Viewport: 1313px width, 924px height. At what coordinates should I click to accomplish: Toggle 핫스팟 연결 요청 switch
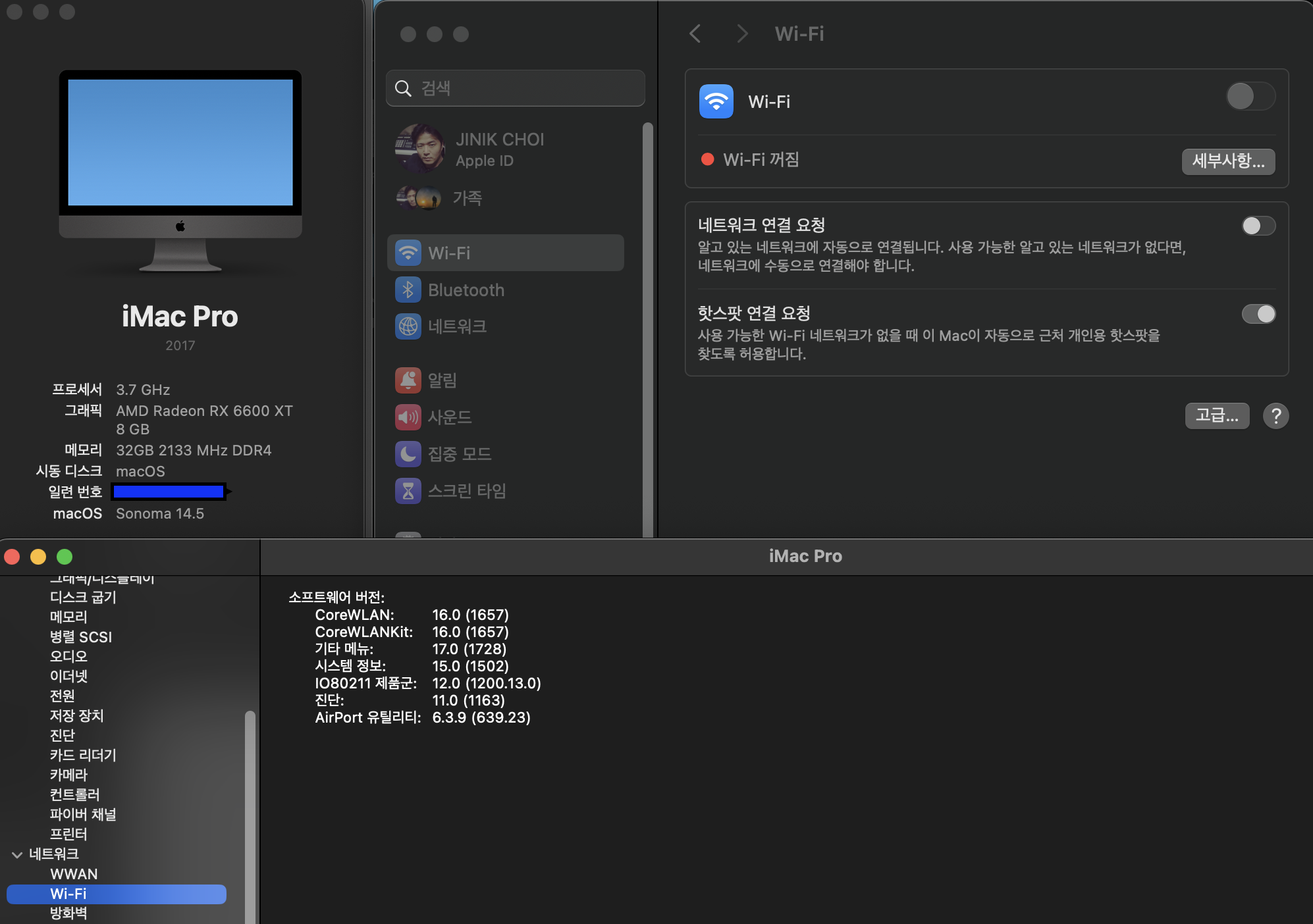pyautogui.click(x=1258, y=314)
